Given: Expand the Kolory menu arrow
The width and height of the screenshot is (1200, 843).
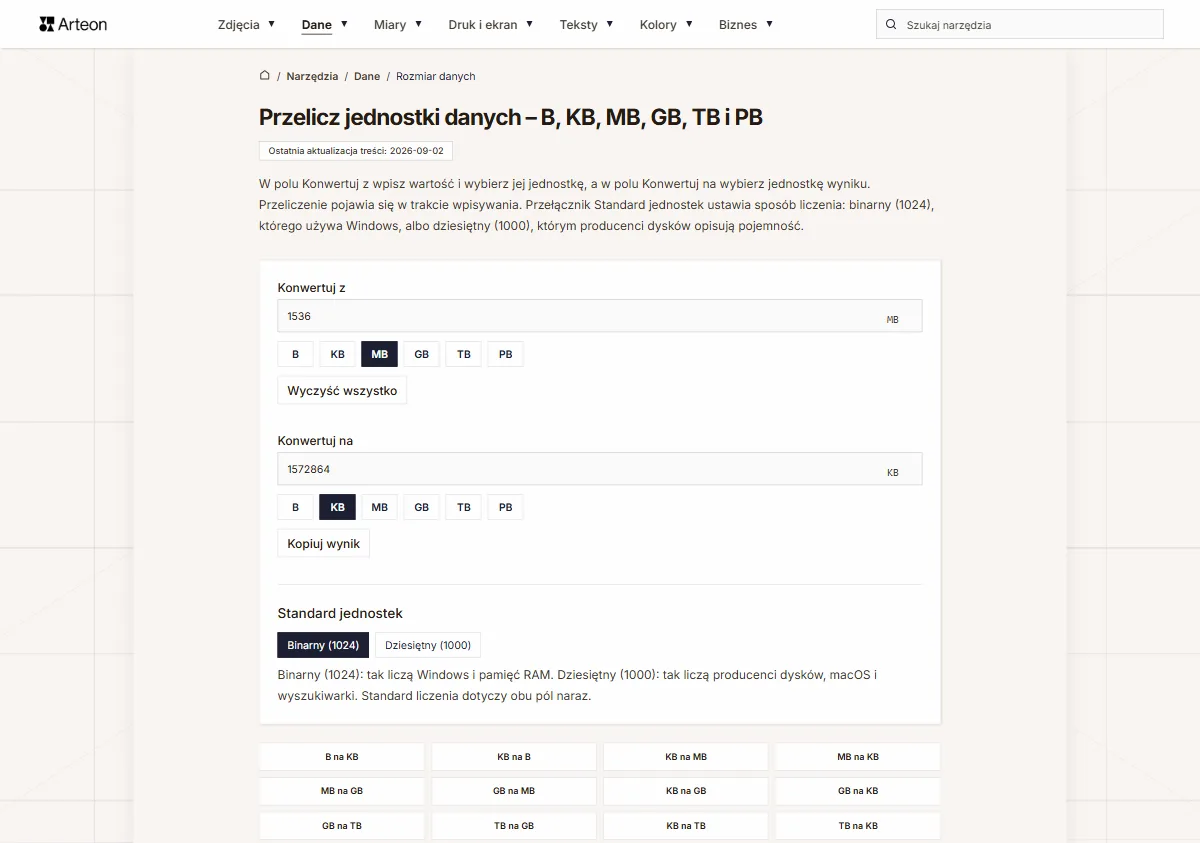Looking at the screenshot, I should pyautogui.click(x=688, y=24).
